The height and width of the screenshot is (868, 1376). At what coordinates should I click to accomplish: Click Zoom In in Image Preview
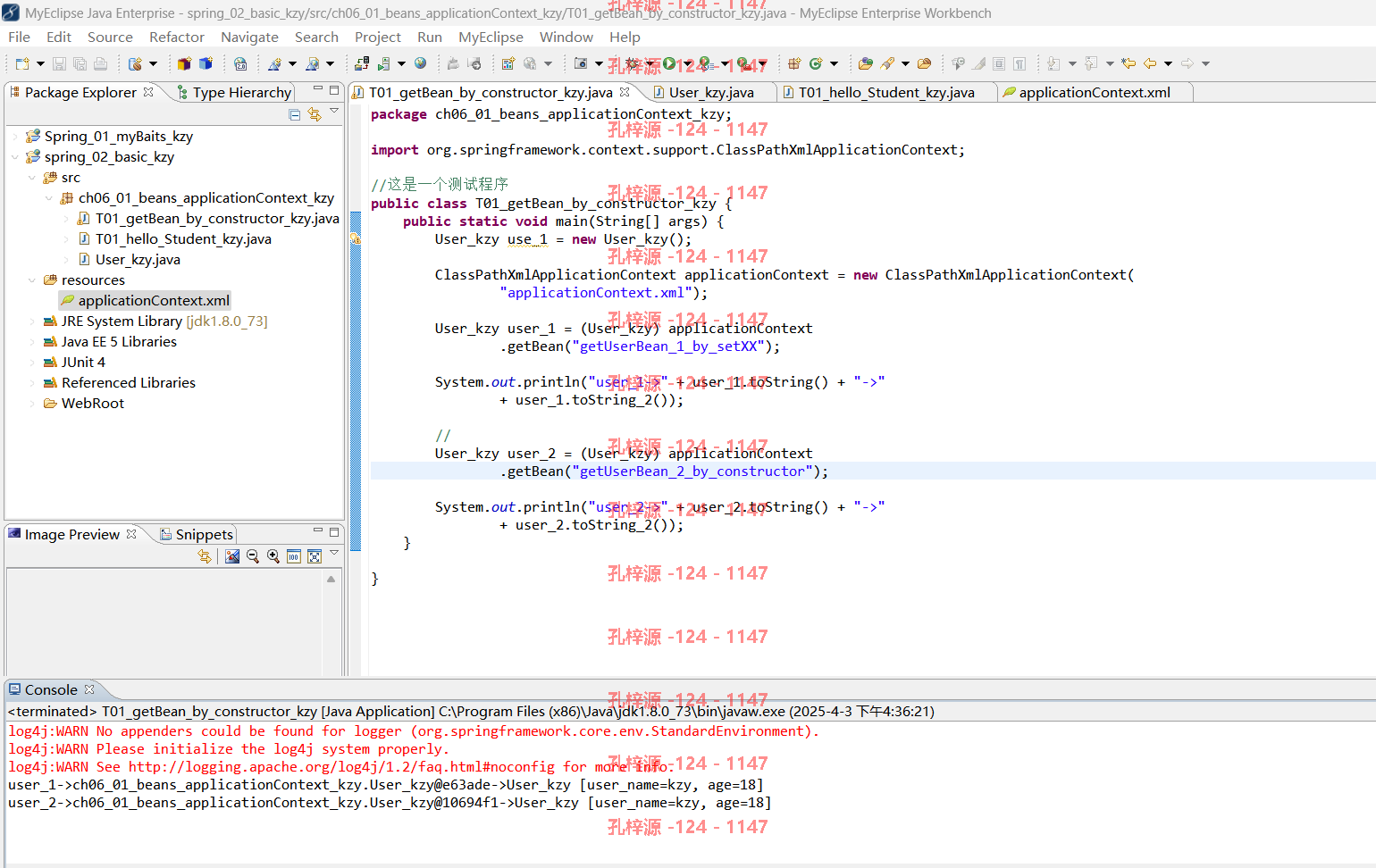tap(273, 556)
